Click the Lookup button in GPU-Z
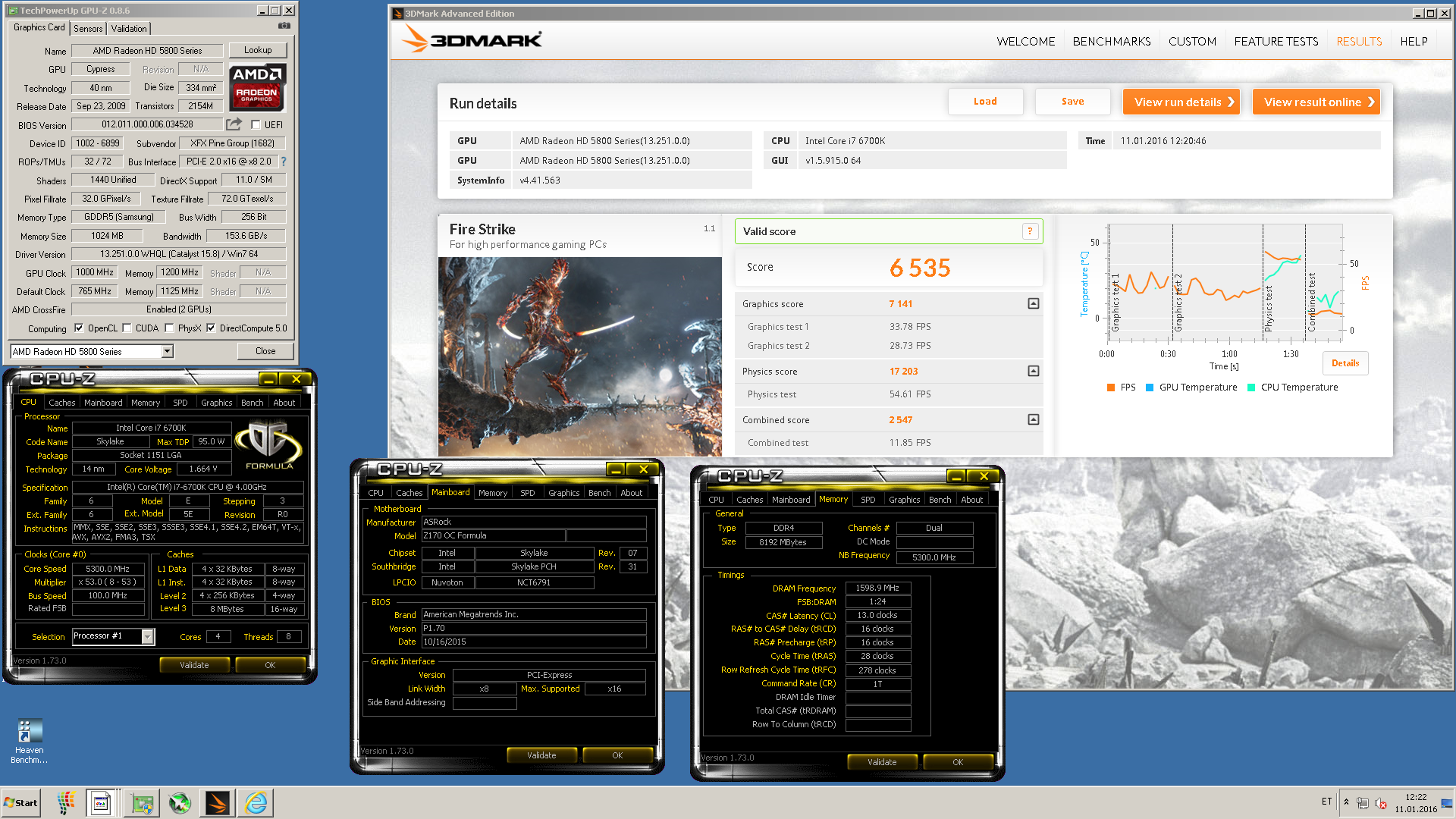This screenshot has width=1456, height=819. (x=258, y=50)
